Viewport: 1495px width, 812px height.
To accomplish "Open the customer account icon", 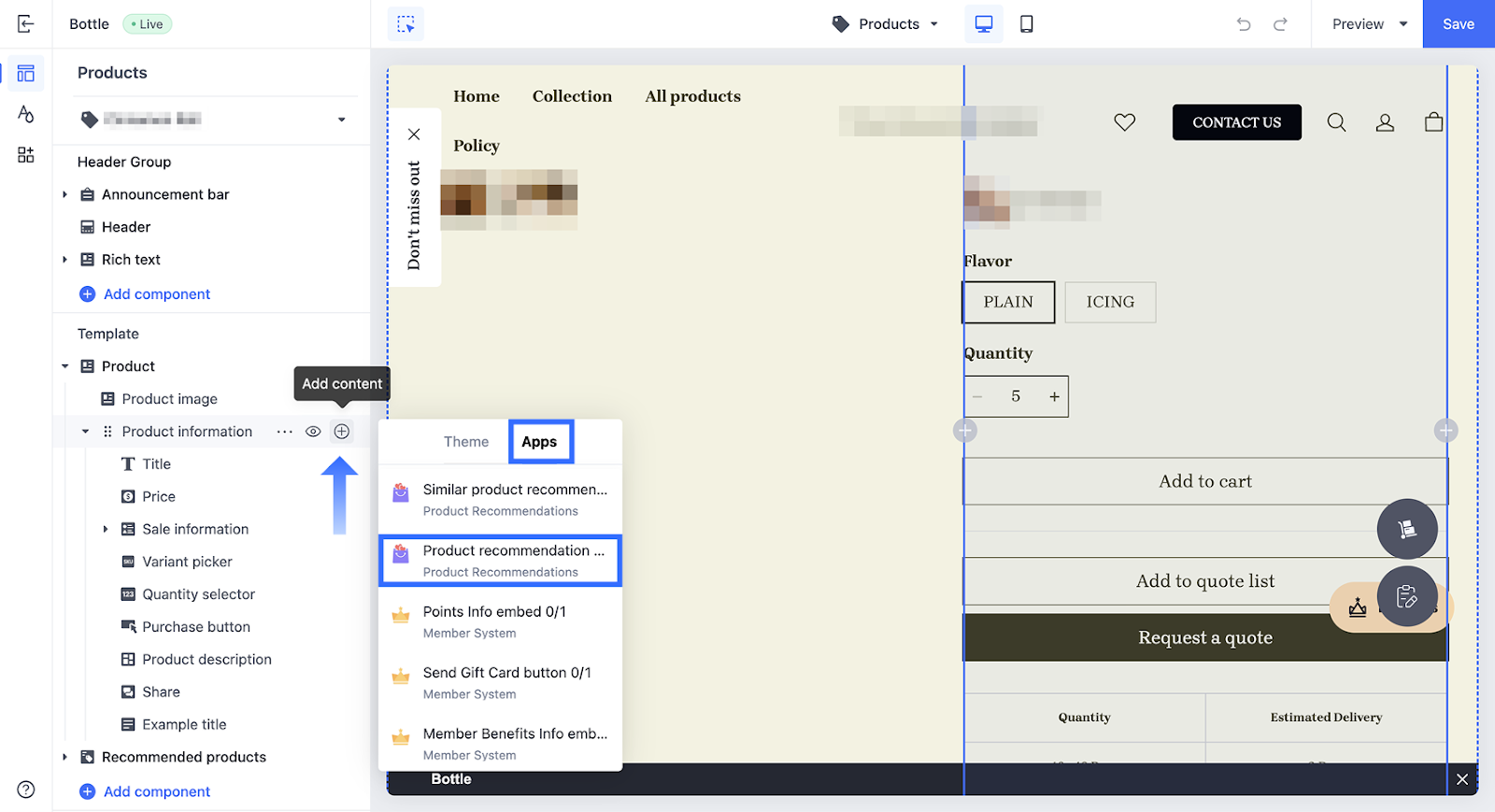I will pos(1385,122).
